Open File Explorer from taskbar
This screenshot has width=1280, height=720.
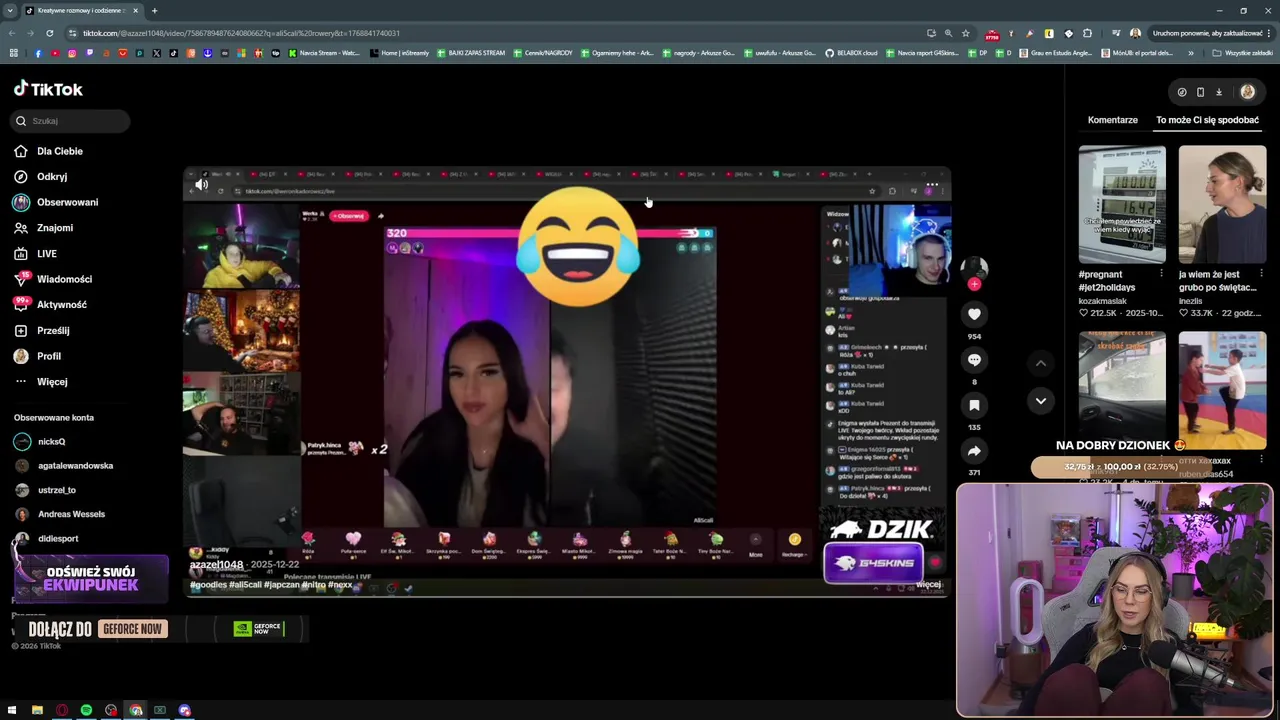37,711
